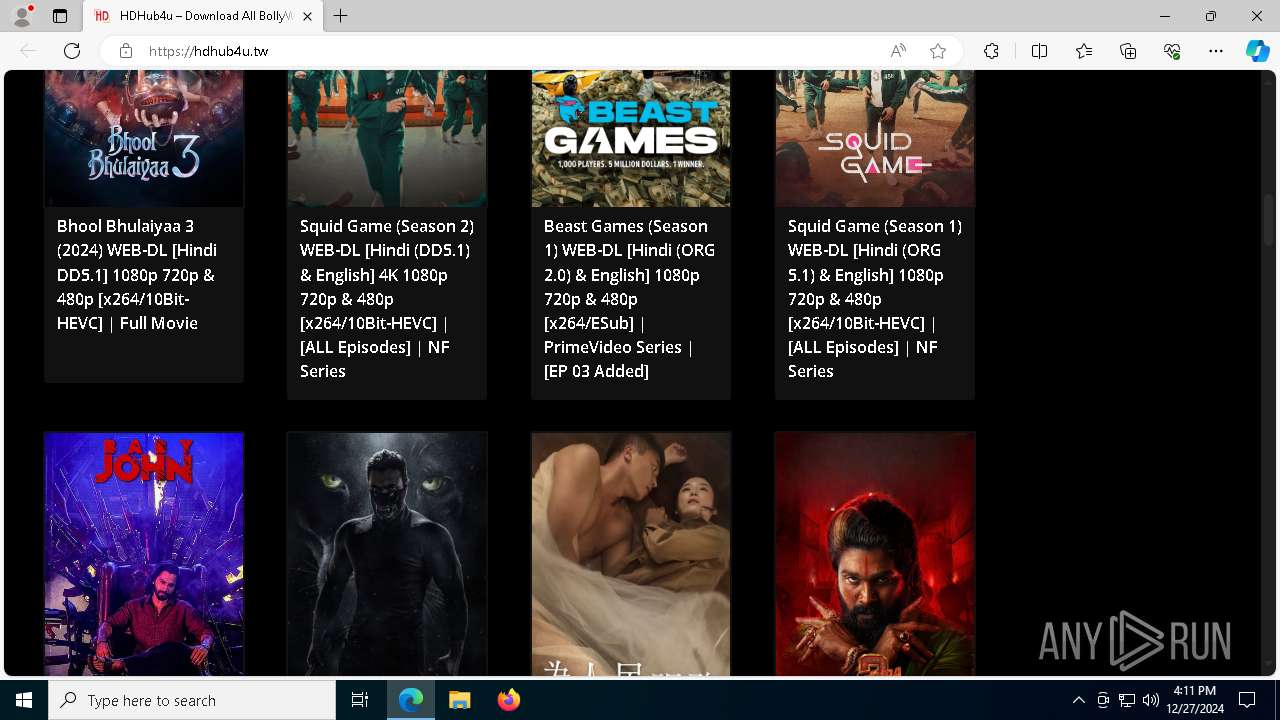The image size is (1280, 720).
Task: Toggle split screen view
Action: pos(1039,51)
